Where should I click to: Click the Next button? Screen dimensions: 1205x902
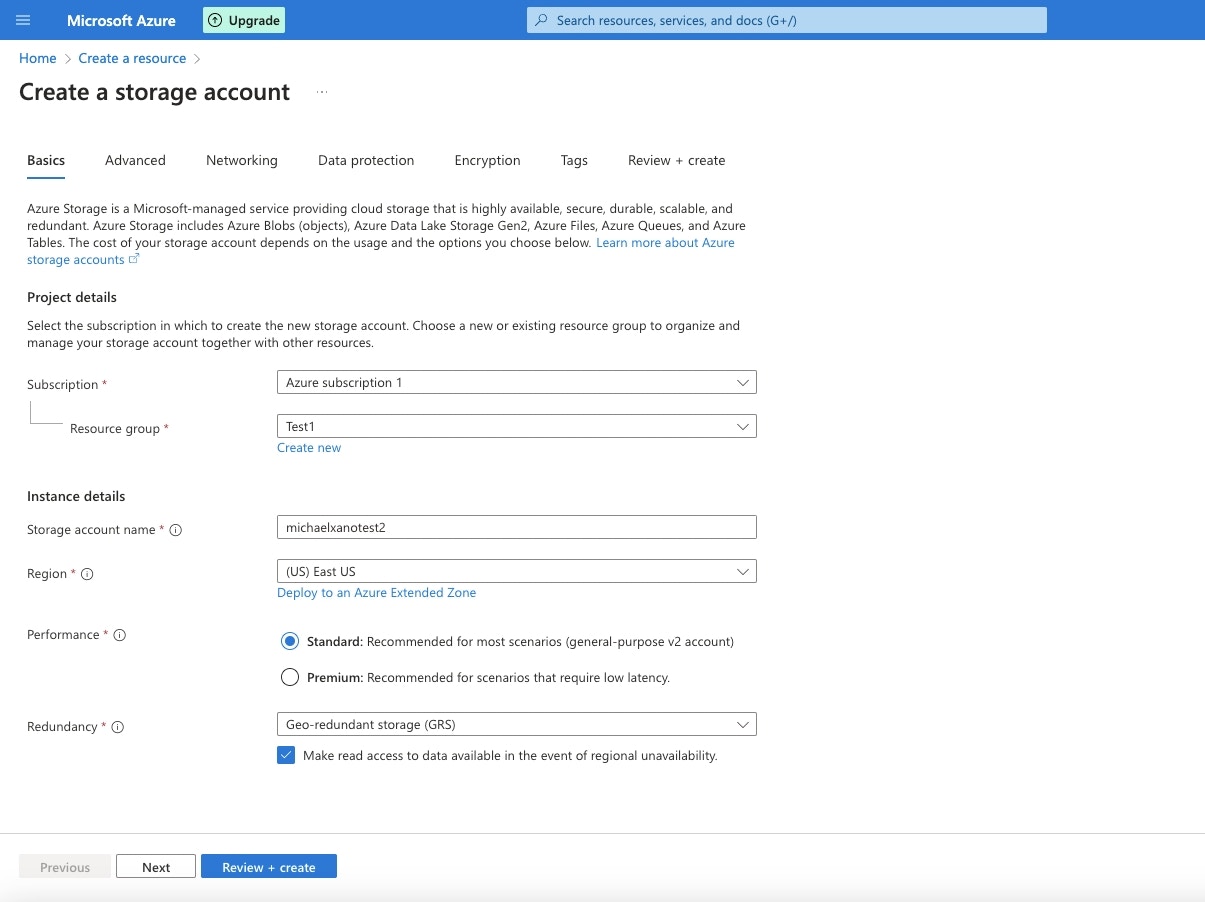[x=156, y=867]
